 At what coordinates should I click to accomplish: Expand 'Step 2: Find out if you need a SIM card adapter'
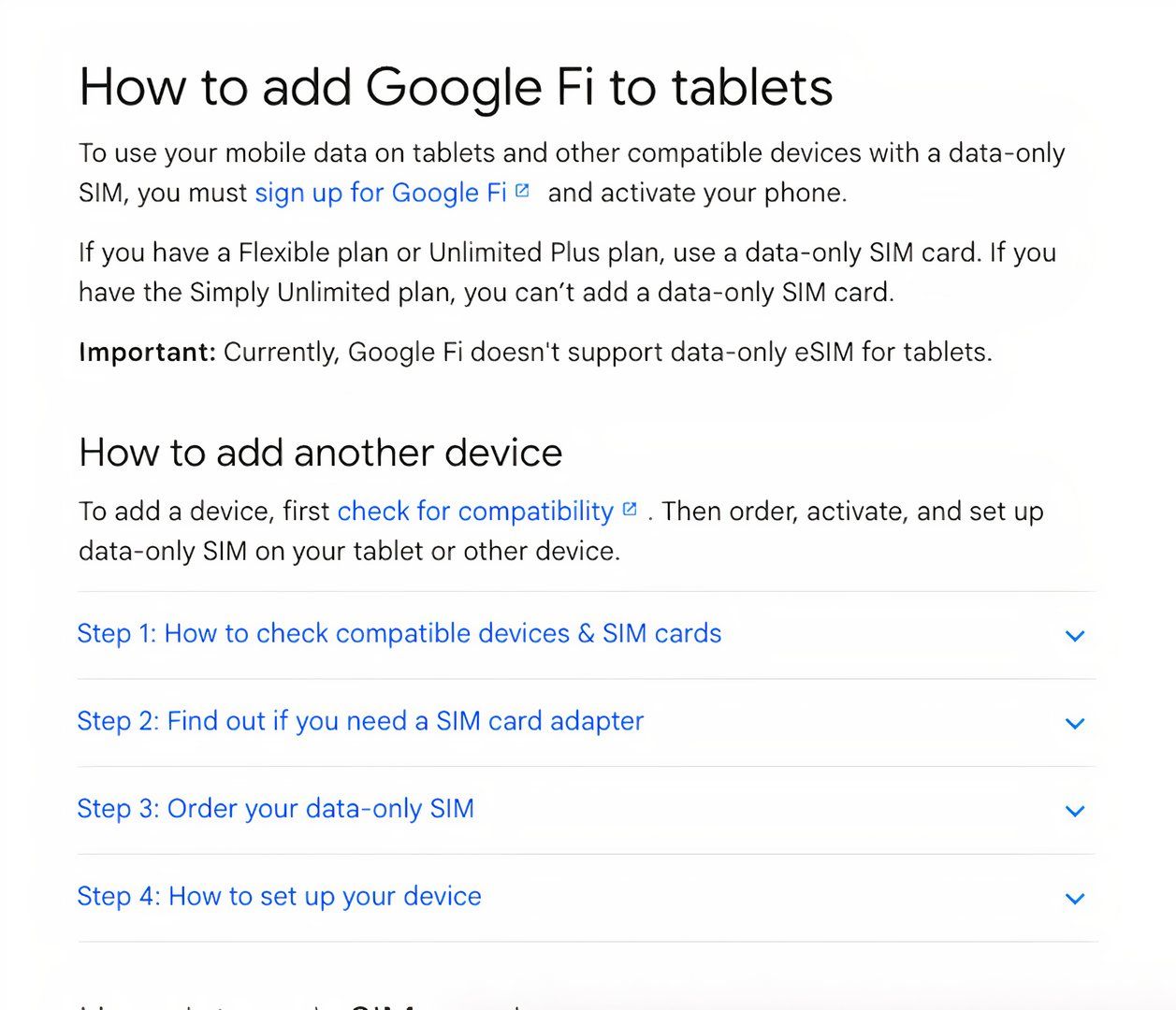click(x=360, y=721)
